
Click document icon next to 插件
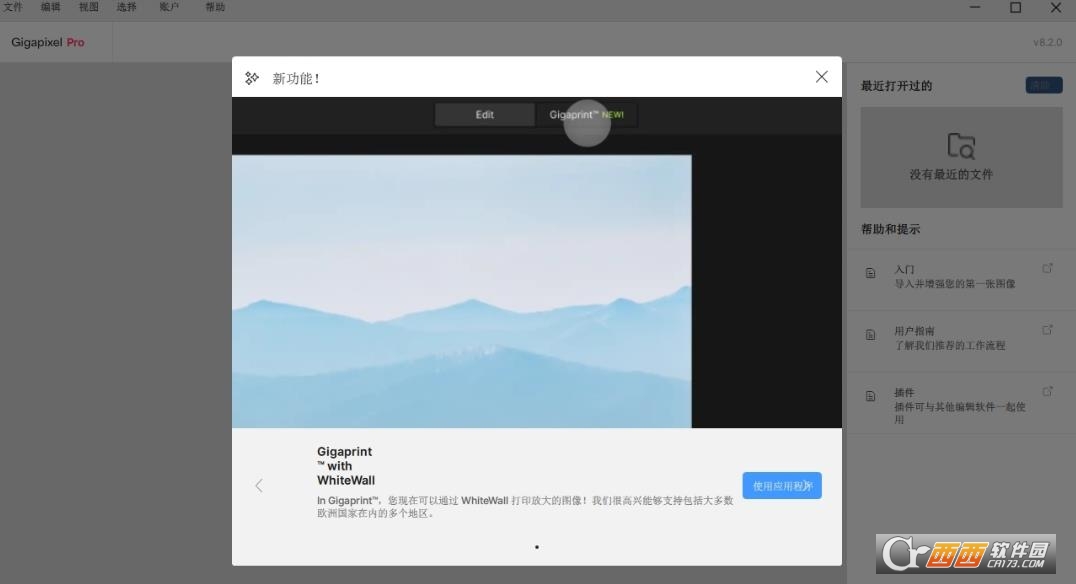tap(870, 396)
